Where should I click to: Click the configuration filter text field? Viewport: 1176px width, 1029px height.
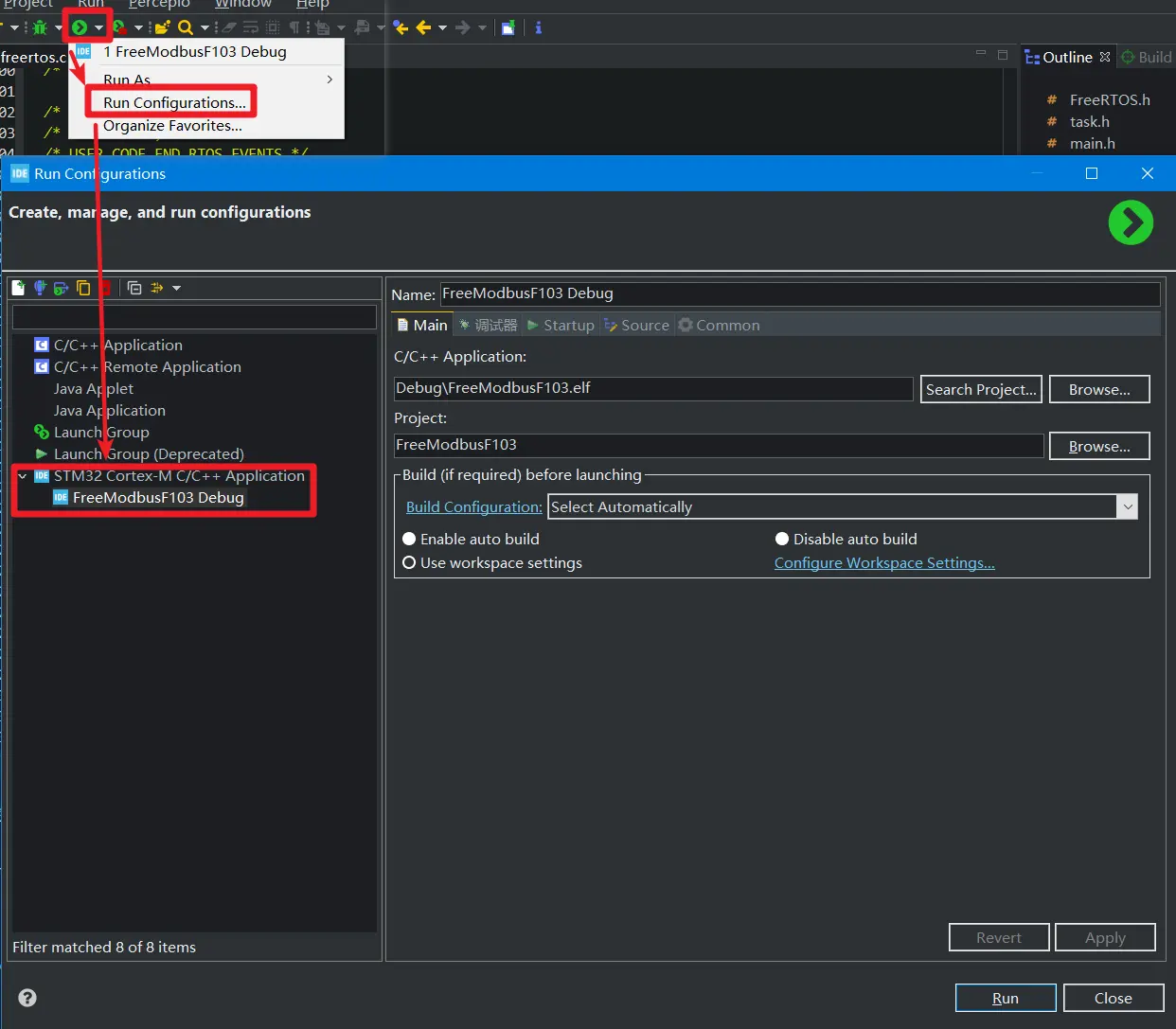tap(194, 316)
